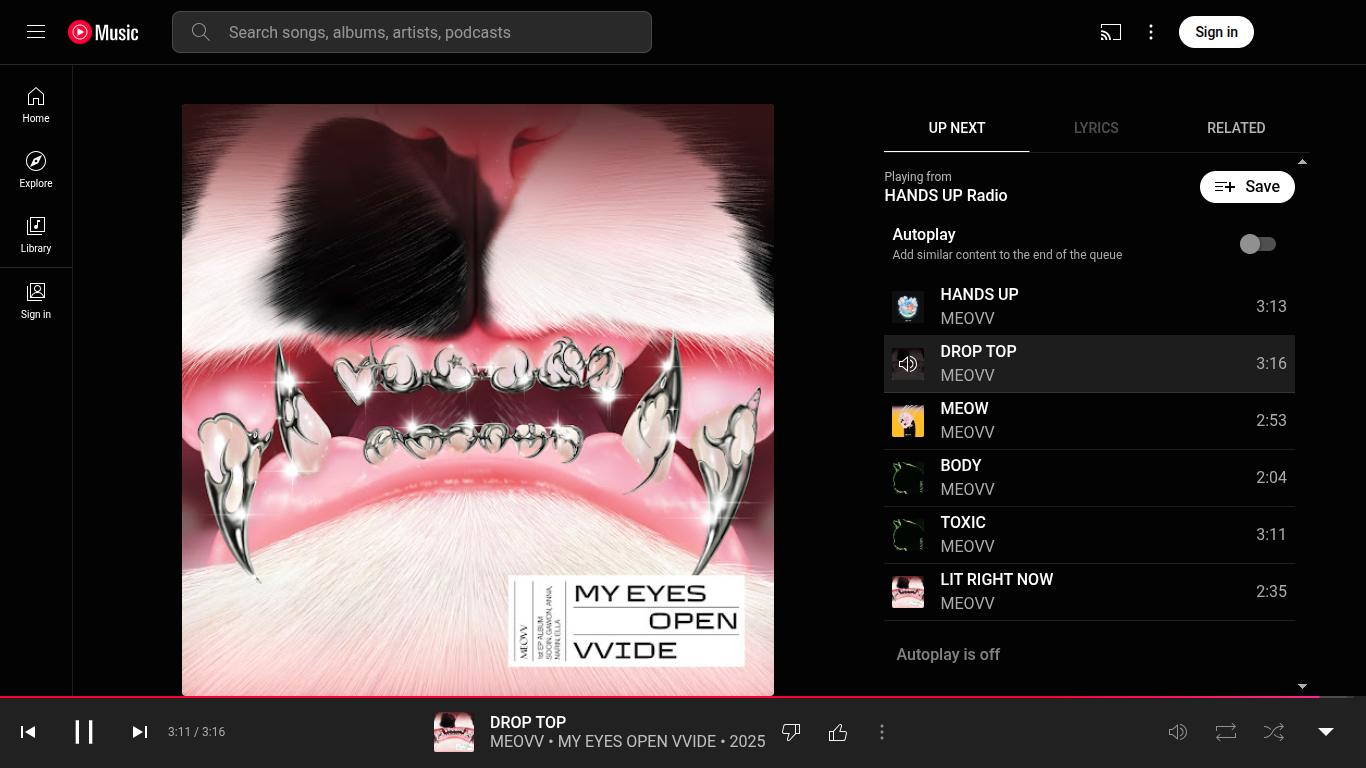Viewport: 1366px width, 768px height.
Task: Collapse player page with down arrow
Action: coord(1326,732)
